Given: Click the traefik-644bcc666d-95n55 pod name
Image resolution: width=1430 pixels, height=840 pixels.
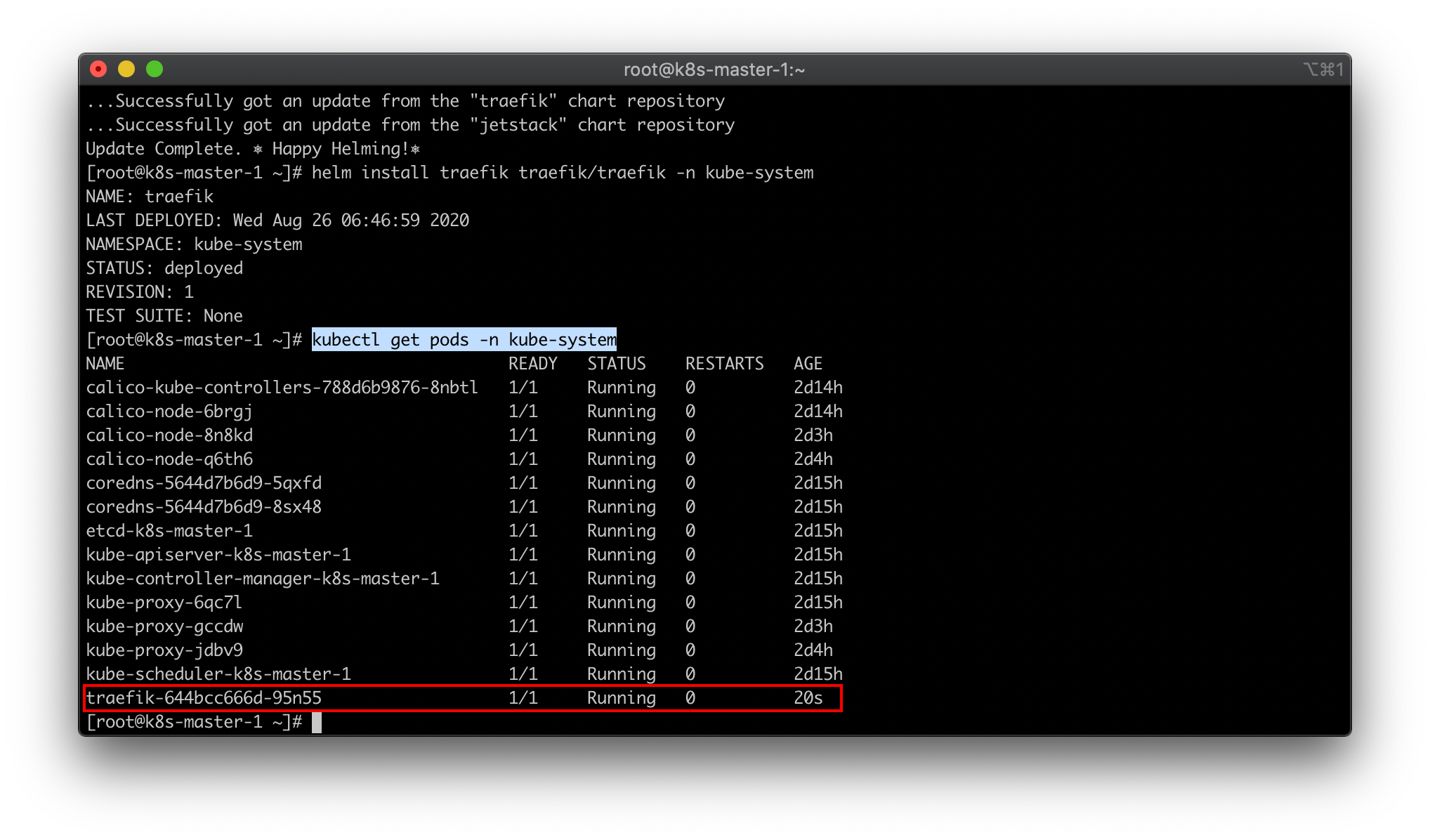Looking at the screenshot, I should 204,698.
